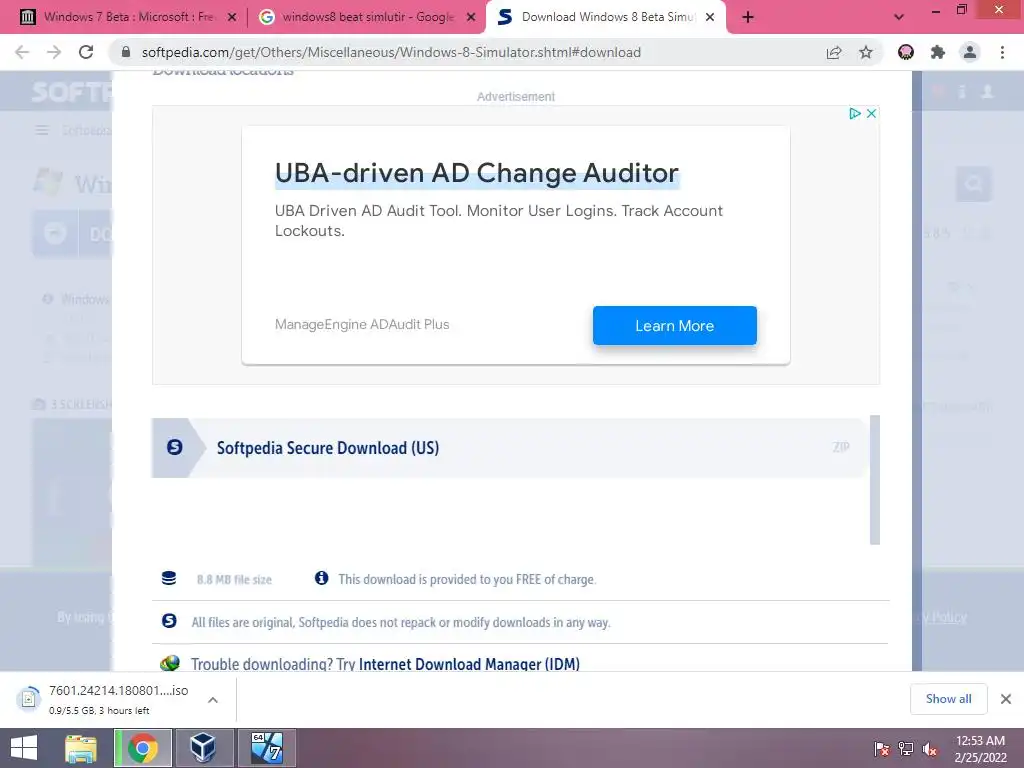Click the Softpedia icon beside 'All files are original'

[169, 621]
